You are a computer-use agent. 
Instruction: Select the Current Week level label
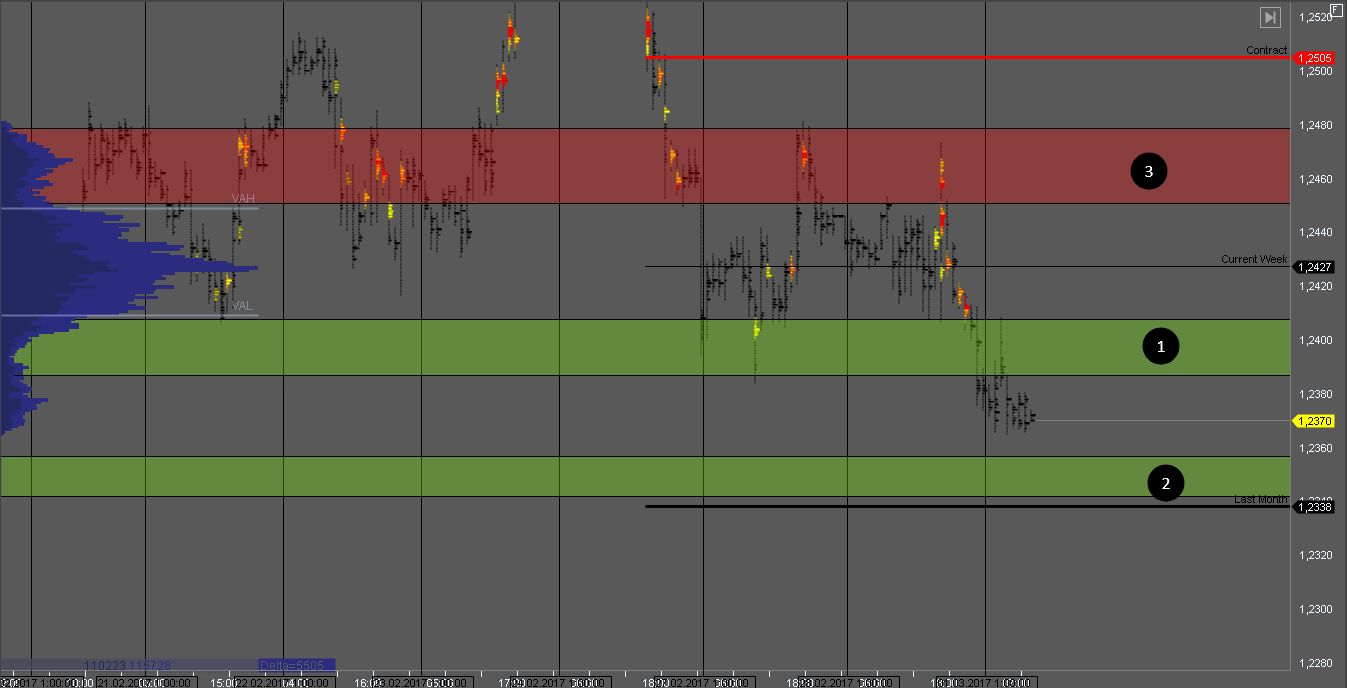click(x=1253, y=259)
